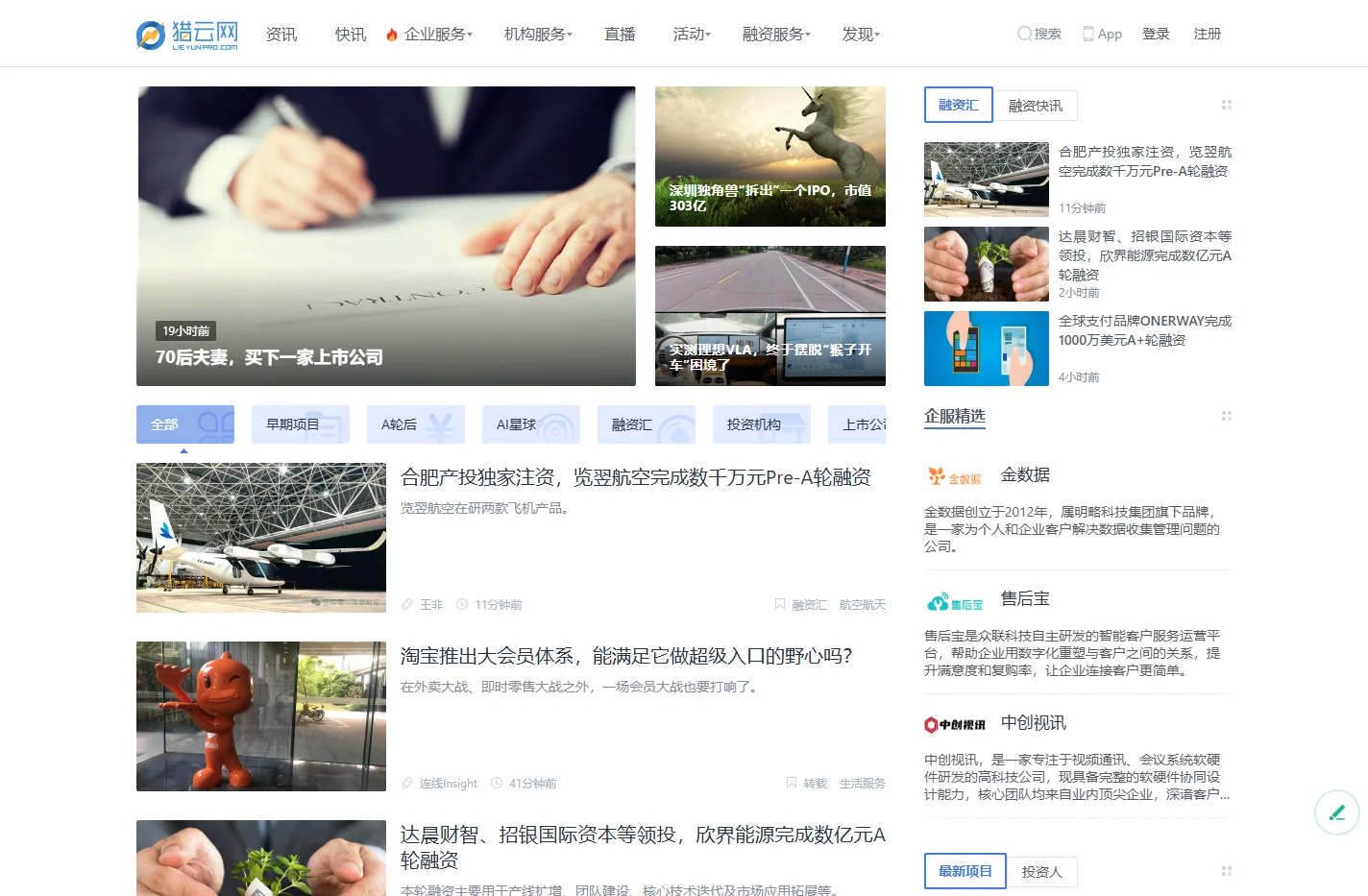
Task: Click author pencil icon next to 连线Insight
Action: click(407, 783)
